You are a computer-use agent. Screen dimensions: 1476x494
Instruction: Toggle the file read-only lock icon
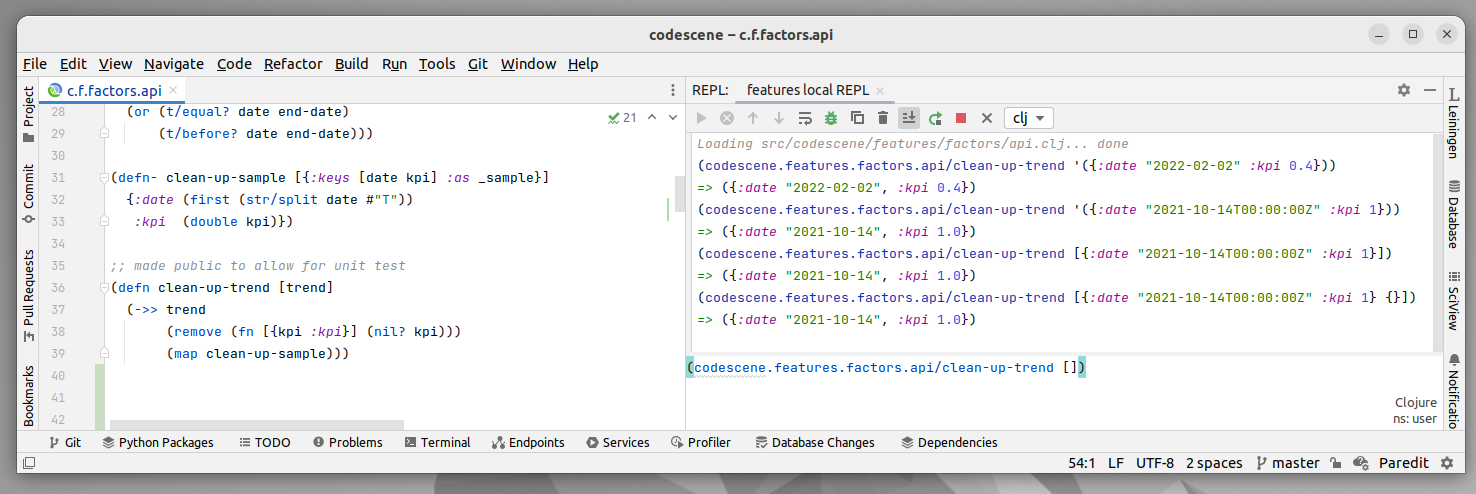pyautogui.click(x=1336, y=463)
